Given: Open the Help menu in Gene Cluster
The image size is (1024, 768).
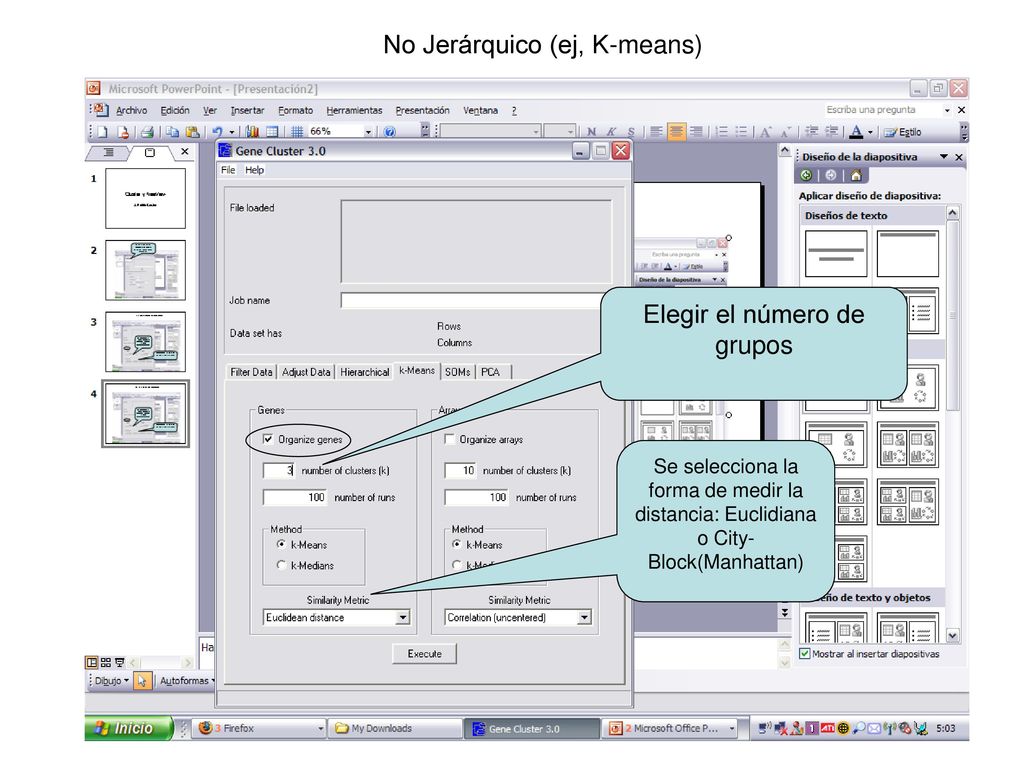Looking at the screenshot, I should (255, 170).
